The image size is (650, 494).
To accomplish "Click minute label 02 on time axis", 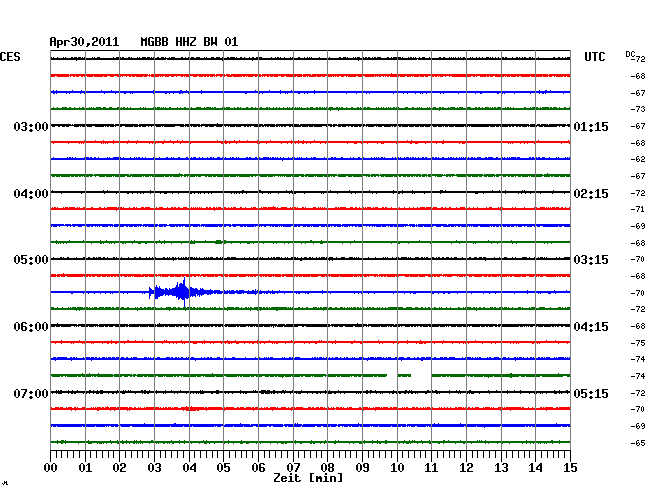I will tap(119, 467).
